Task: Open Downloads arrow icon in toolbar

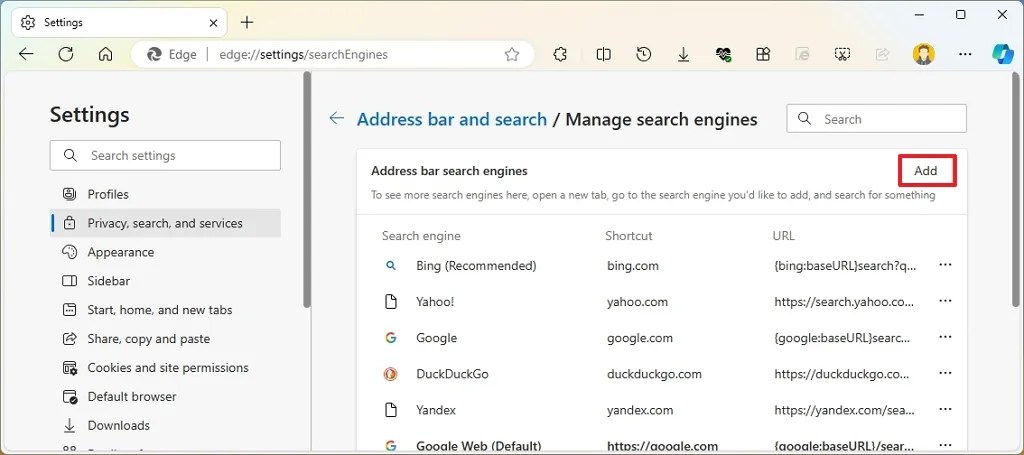Action: 684,55
